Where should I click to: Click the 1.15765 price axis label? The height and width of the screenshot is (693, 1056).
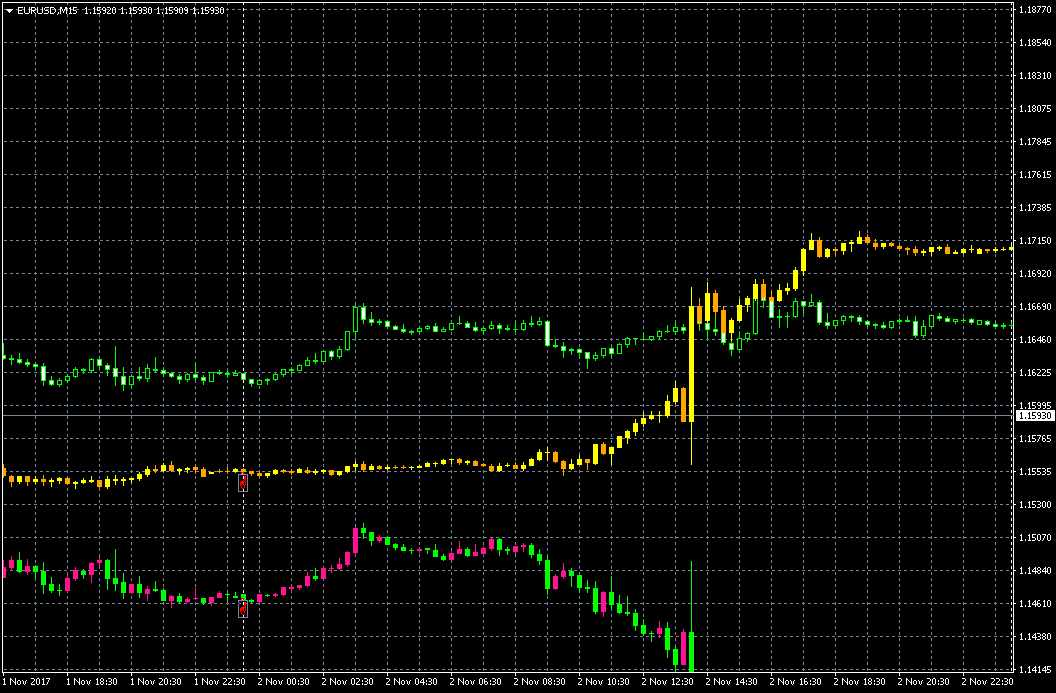click(x=1035, y=438)
